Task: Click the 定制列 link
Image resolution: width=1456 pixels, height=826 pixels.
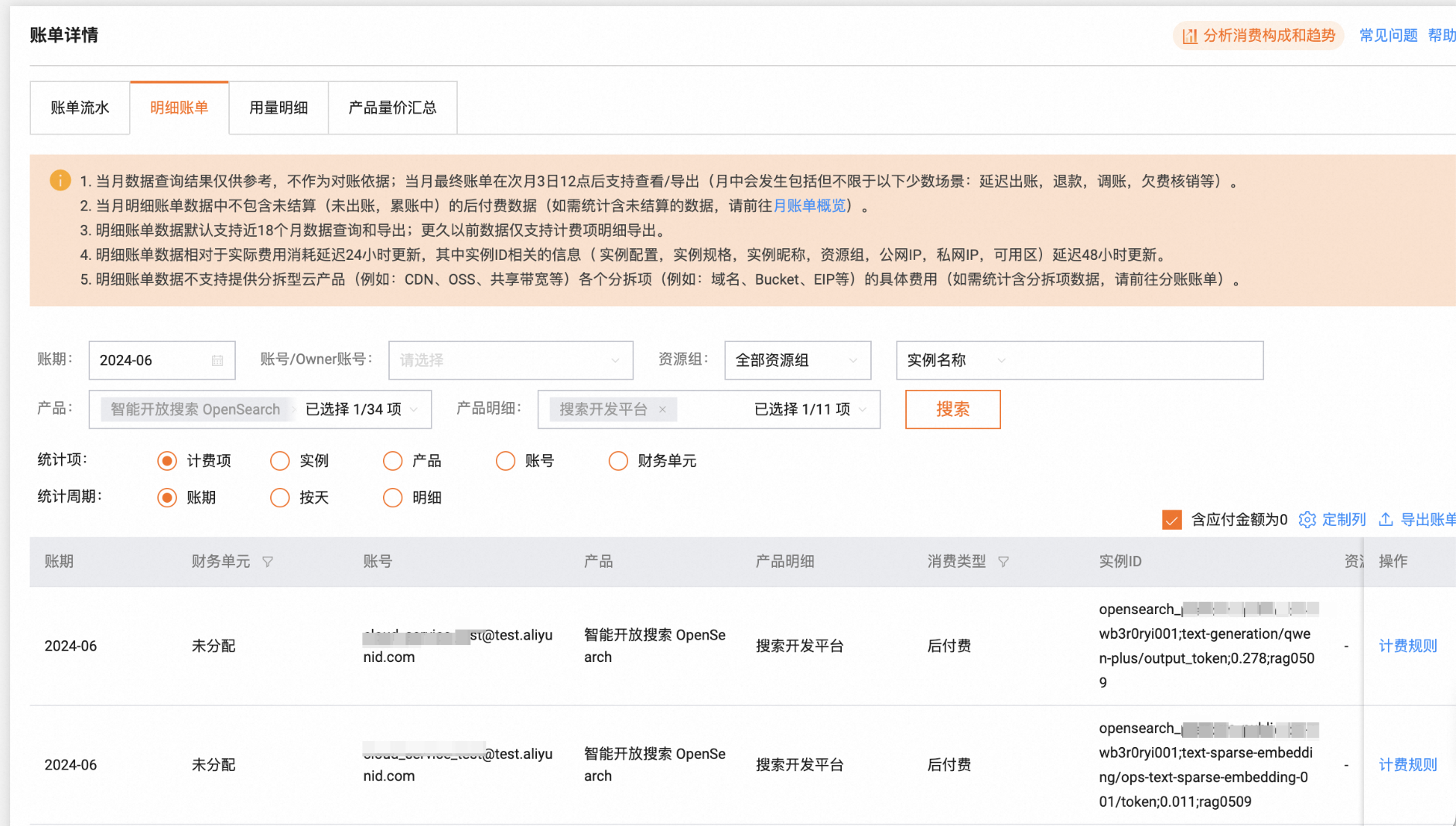Action: tap(1344, 520)
